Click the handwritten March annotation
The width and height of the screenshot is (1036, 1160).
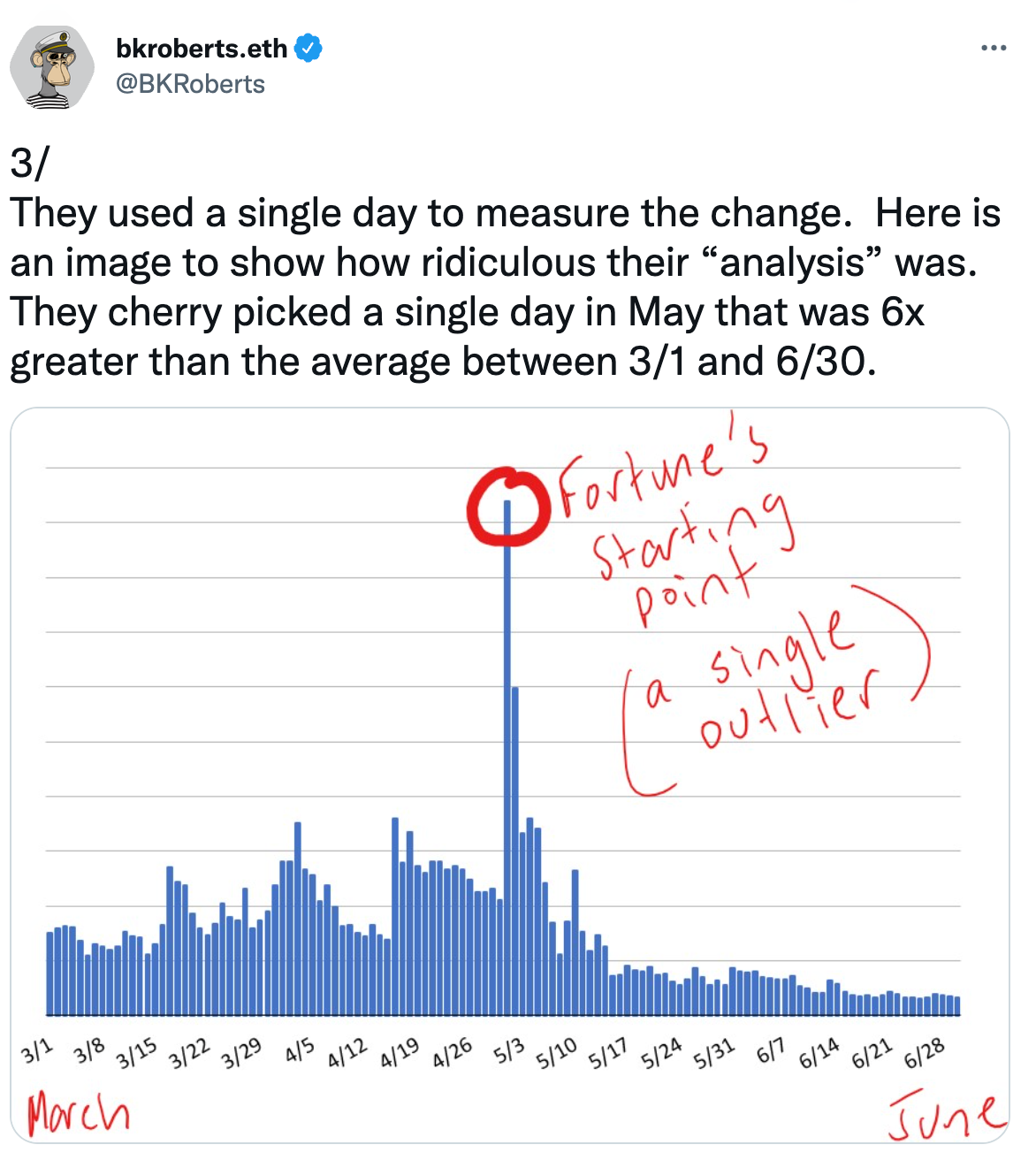[78, 1112]
